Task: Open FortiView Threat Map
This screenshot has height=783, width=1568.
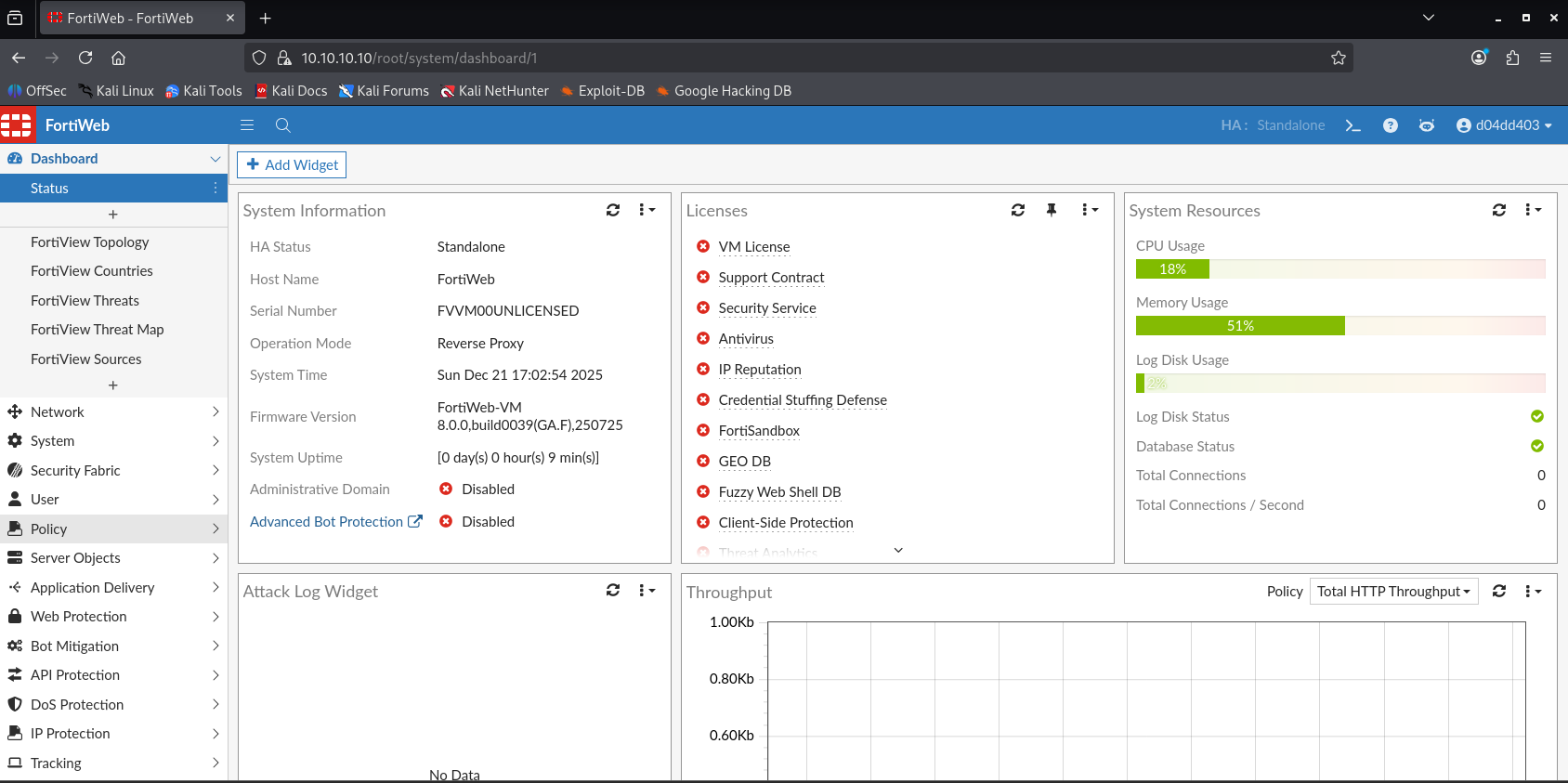Action: (x=97, y=330)
